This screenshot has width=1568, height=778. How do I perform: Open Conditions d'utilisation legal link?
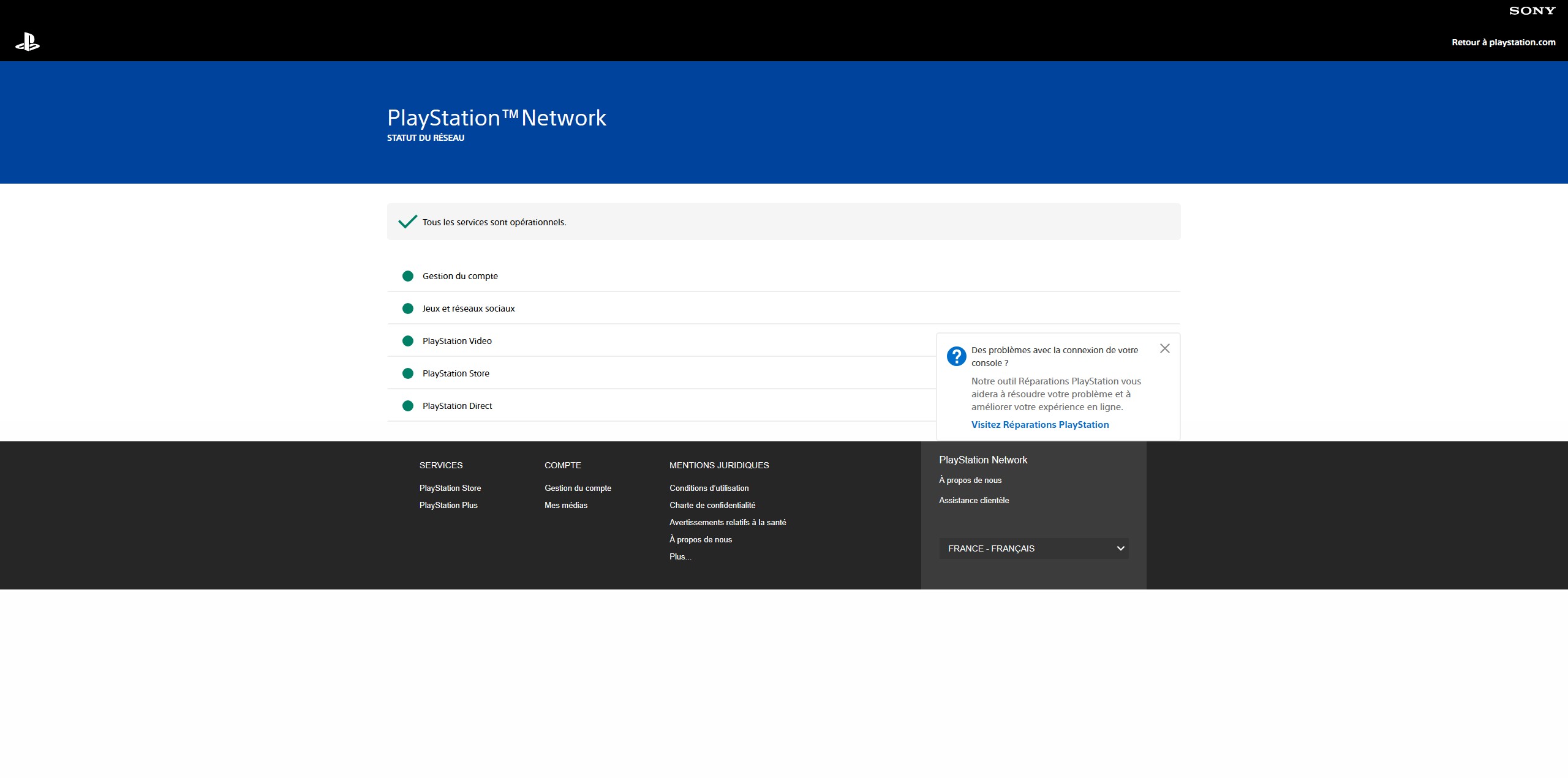pyautogui.click(x=709, y=488)
